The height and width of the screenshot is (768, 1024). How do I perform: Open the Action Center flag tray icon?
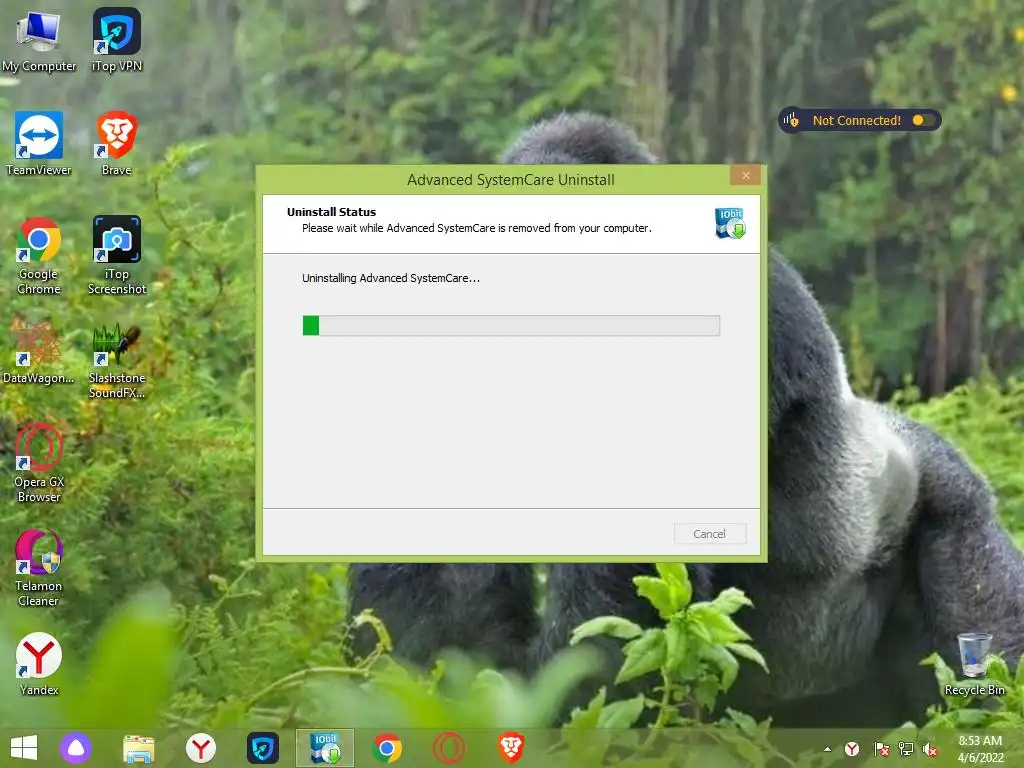click(881, 749)
